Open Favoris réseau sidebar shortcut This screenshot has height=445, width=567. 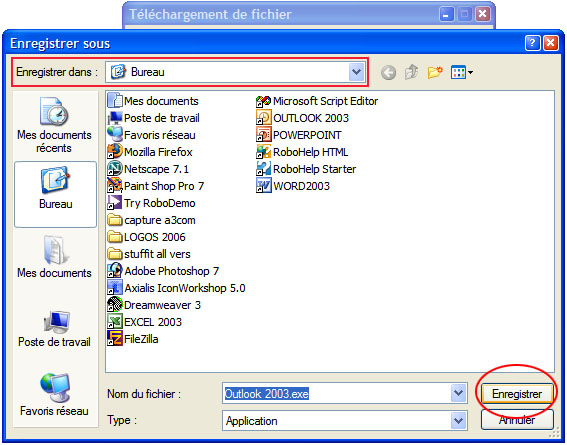point(55,394)
